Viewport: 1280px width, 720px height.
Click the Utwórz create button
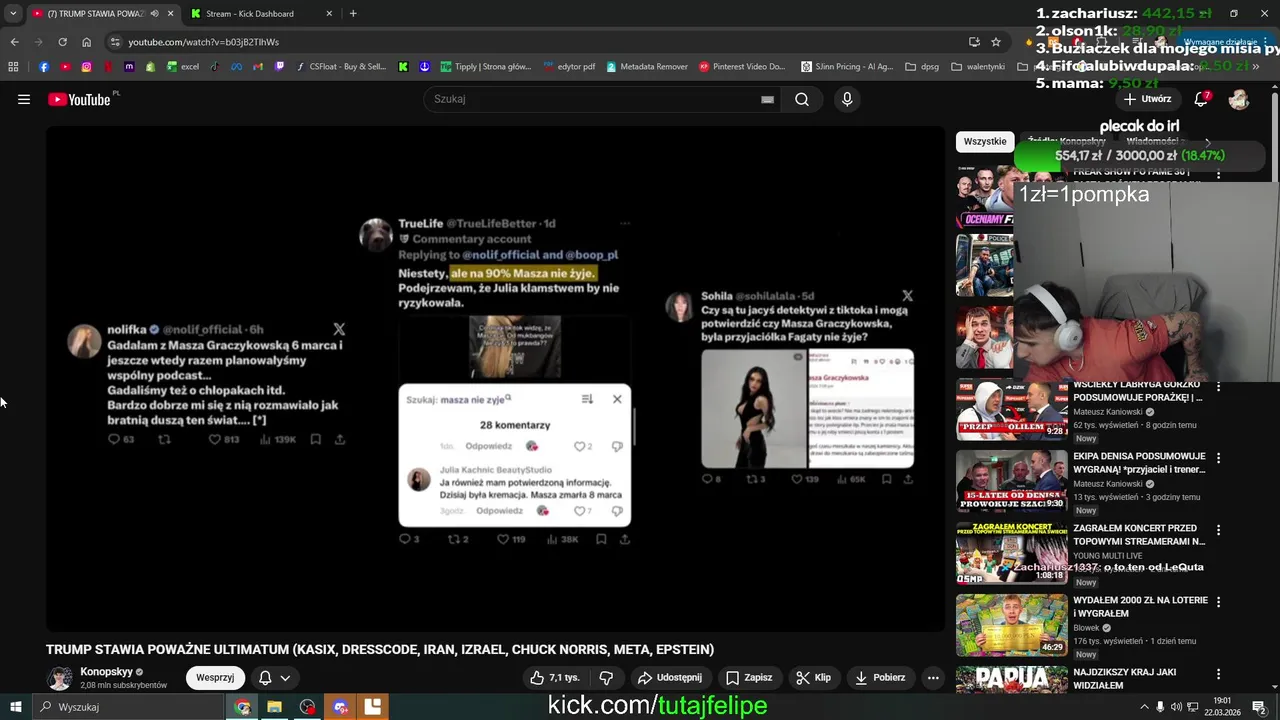pyautogui.click(x=1147, y=99)
